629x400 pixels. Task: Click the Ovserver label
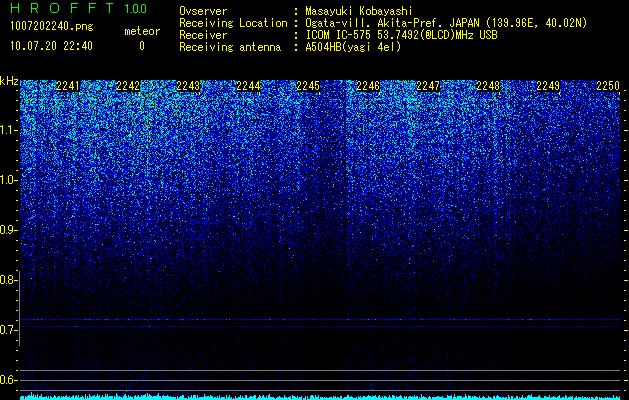point(203,11)
